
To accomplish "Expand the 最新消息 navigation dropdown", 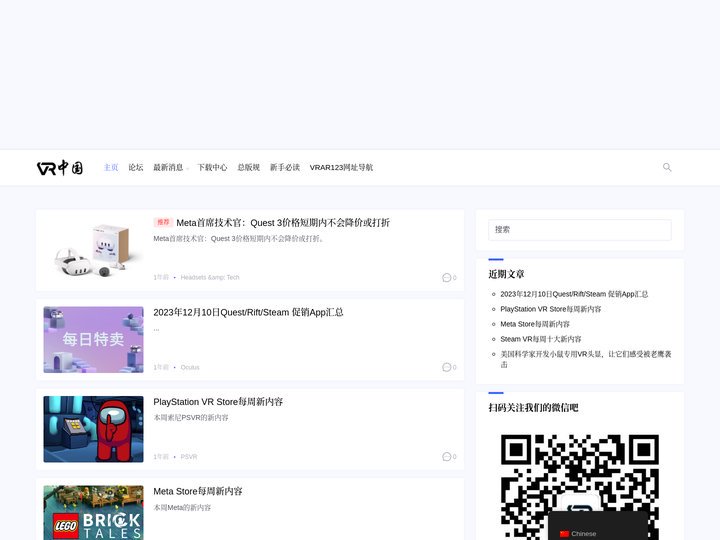I will point(170,167).
